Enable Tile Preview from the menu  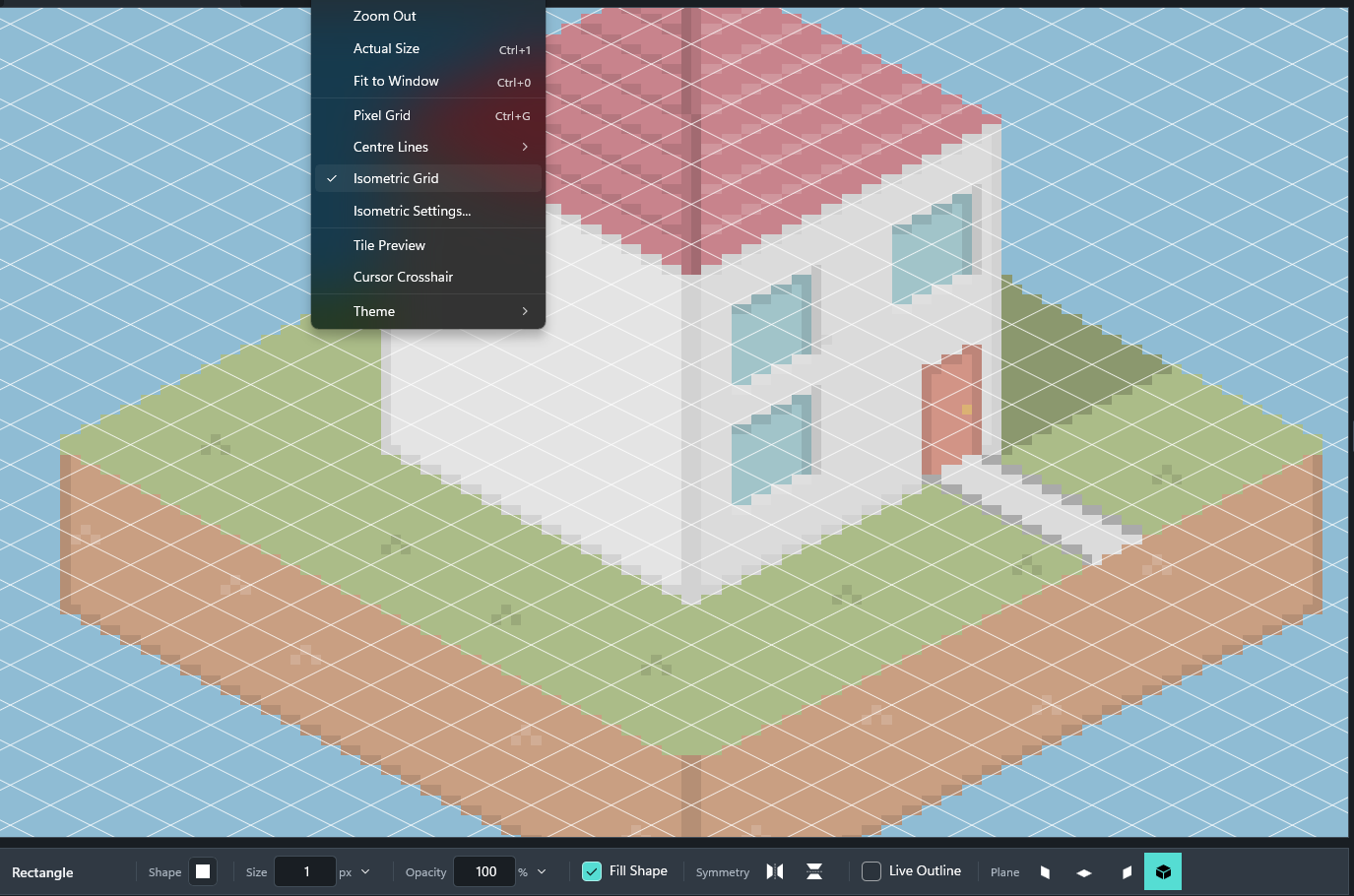pos(428,245)
